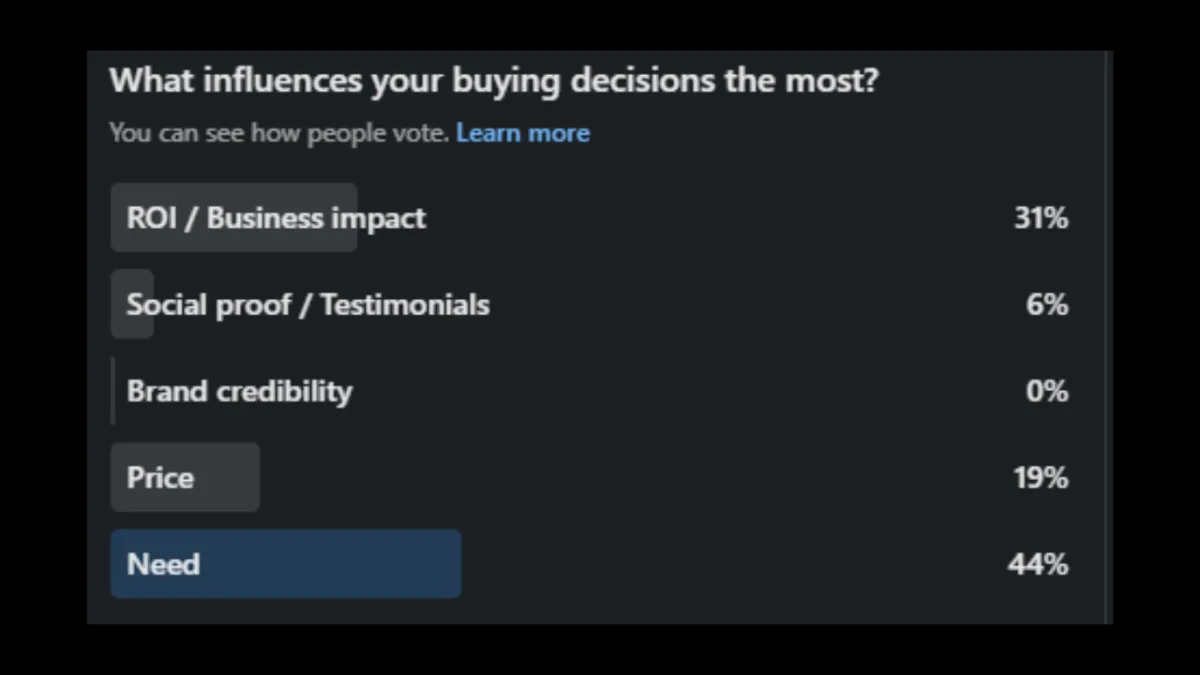Open the Learn more link
The height and width of the screenshot is (675, 1200).
click(x=523, y=133)
